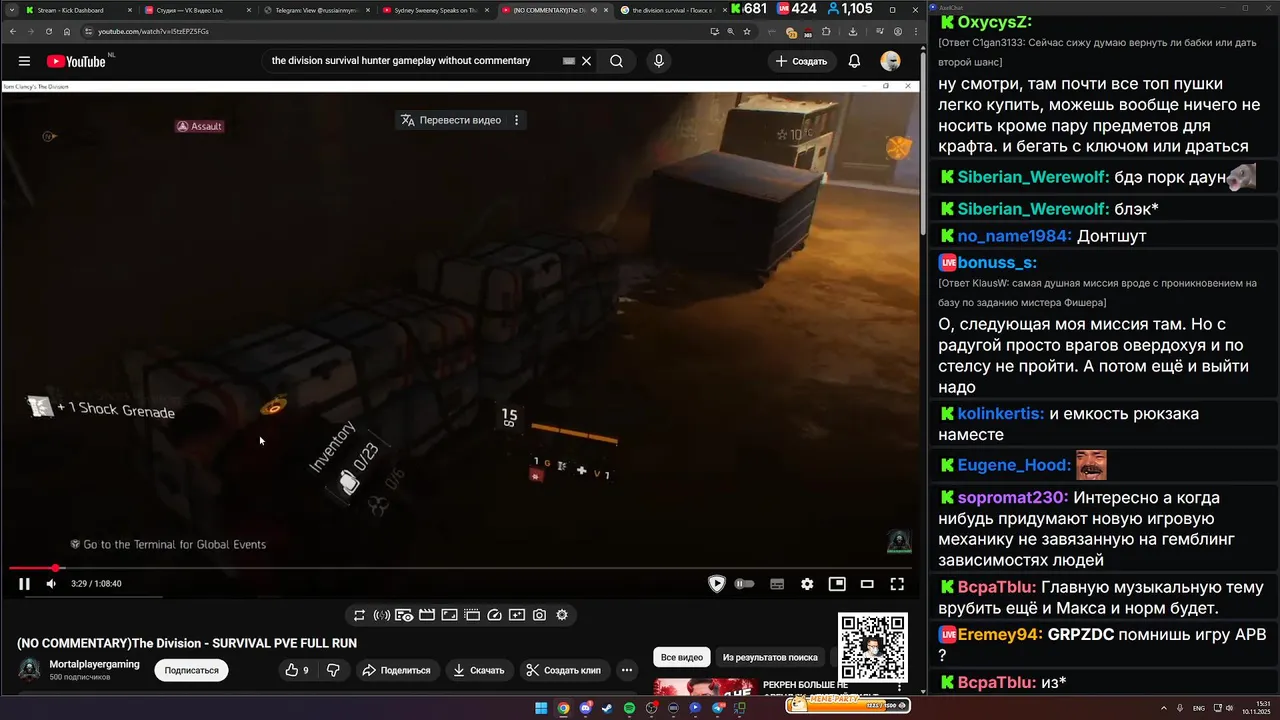This screenshot has width=1280, height=720.
Task: Click the resize player icon in toolbar
Action: pos(449,615)
